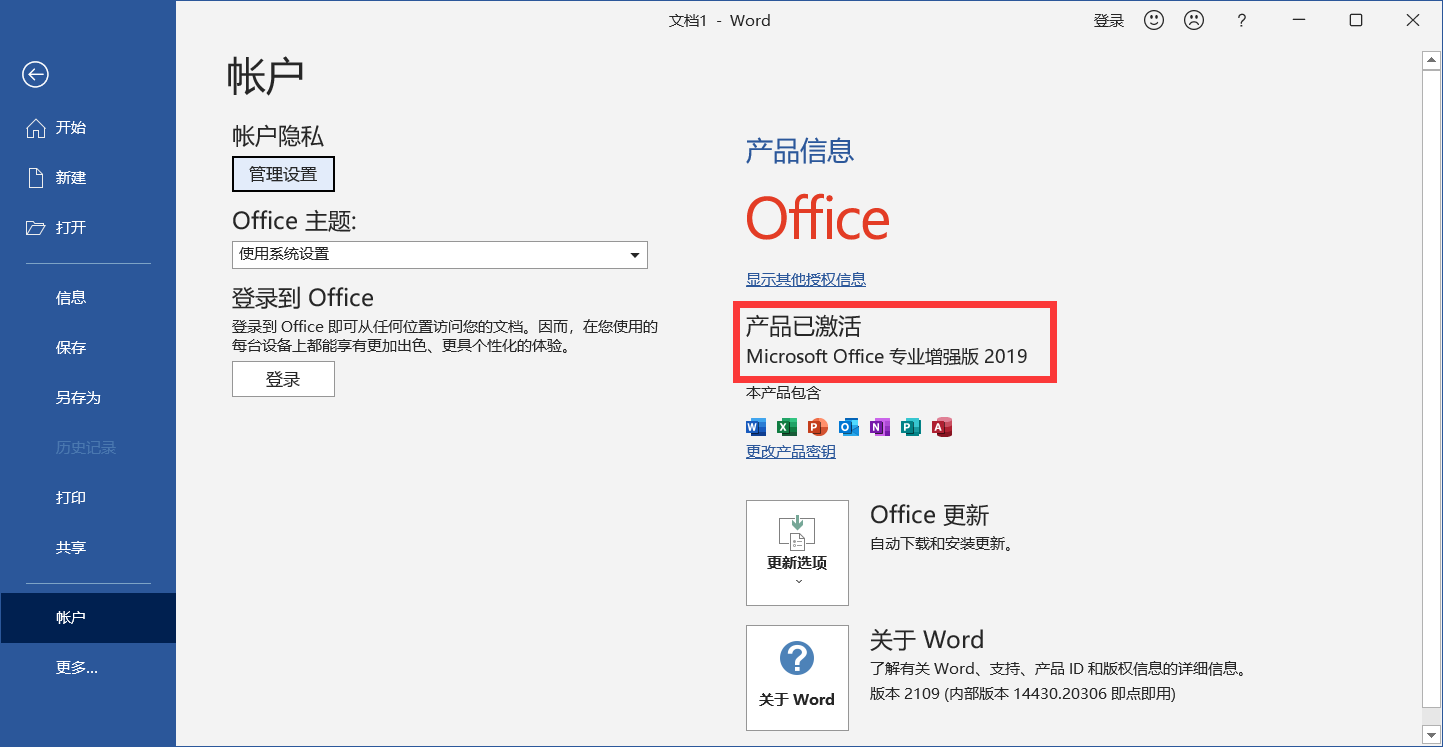Click the 关于 Word button
Screen dimensions: 1443x747
(x=797, y=678)
